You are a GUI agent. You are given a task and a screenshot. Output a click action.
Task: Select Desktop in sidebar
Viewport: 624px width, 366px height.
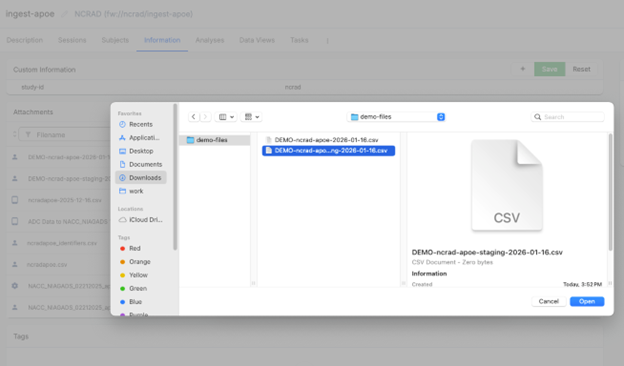(x=140, y=151)
